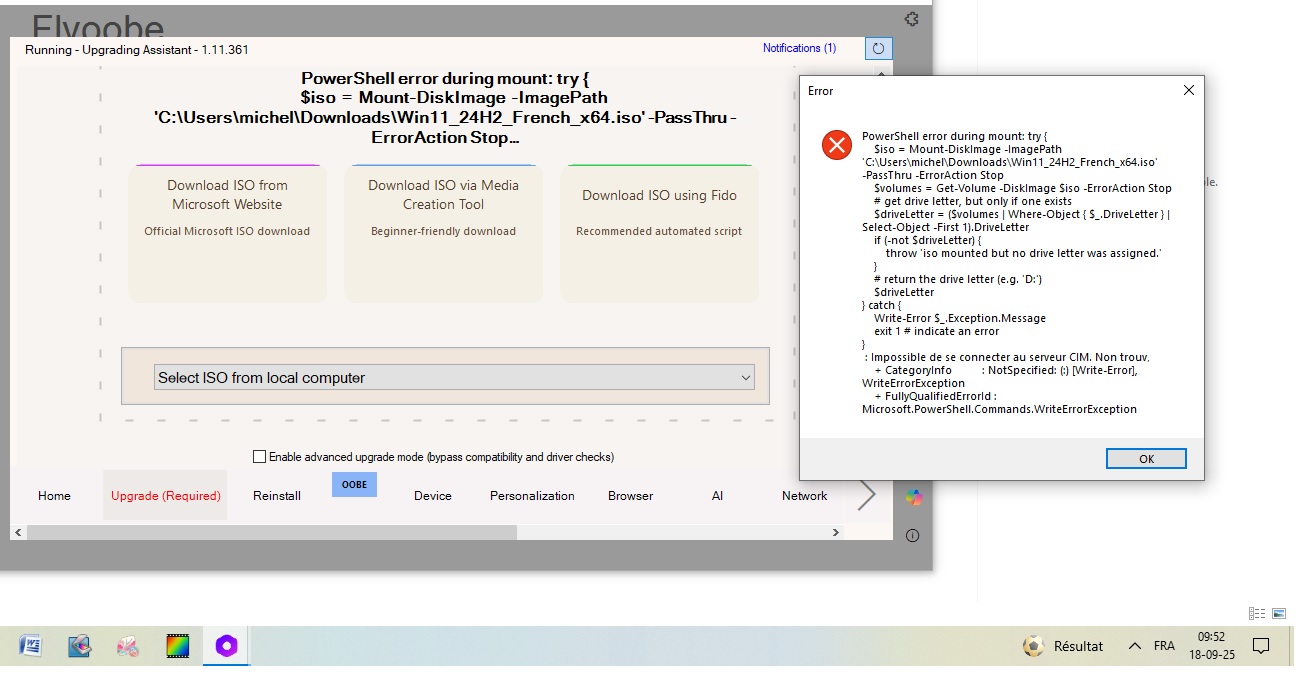This screenshot has width=1300, height=686.
Task: Click the 'Impossible de se connecter au serveur CIM' line
Action: (x=1008, y=357)
